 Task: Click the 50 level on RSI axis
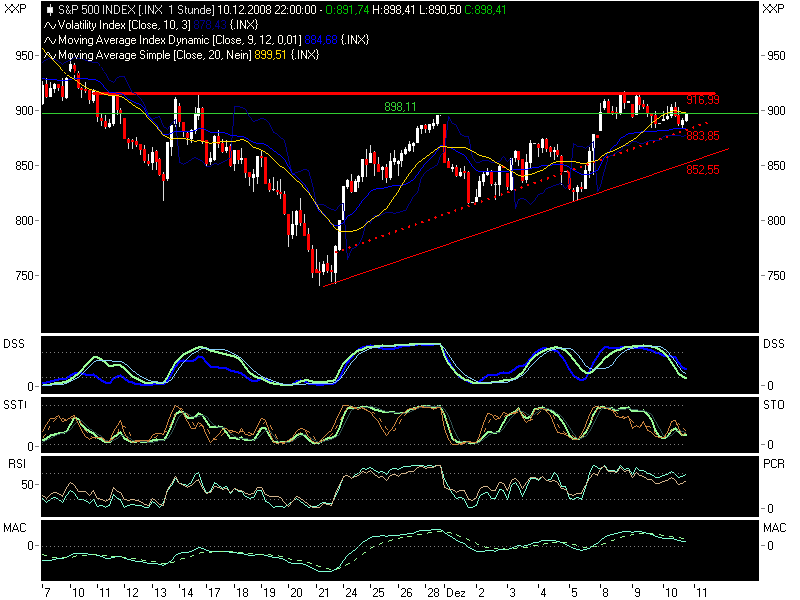28,485
